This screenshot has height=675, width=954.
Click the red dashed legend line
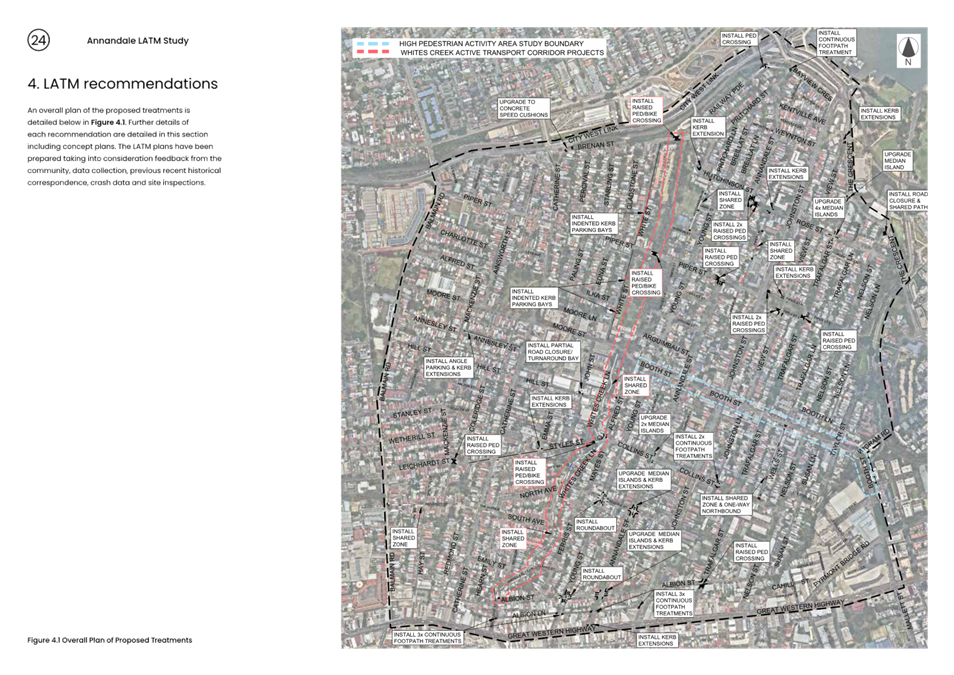coord(373,52)
